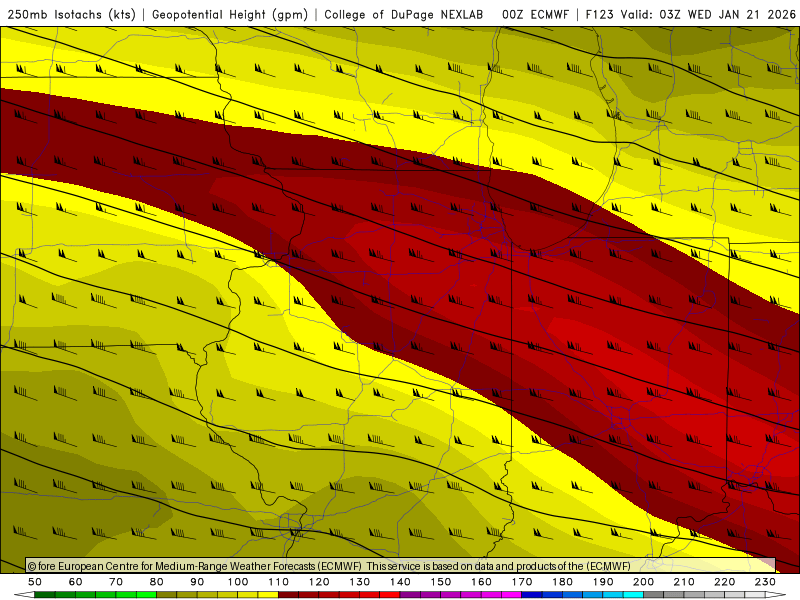Click the '220' label on the color scale
Screen dimensions: 800x600
(724, 582)
